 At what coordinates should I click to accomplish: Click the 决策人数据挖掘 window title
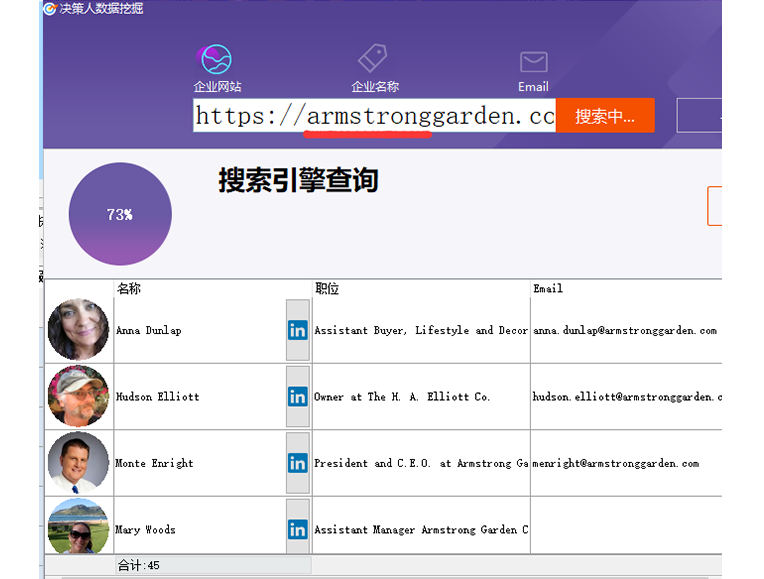[x=101, y=9]
